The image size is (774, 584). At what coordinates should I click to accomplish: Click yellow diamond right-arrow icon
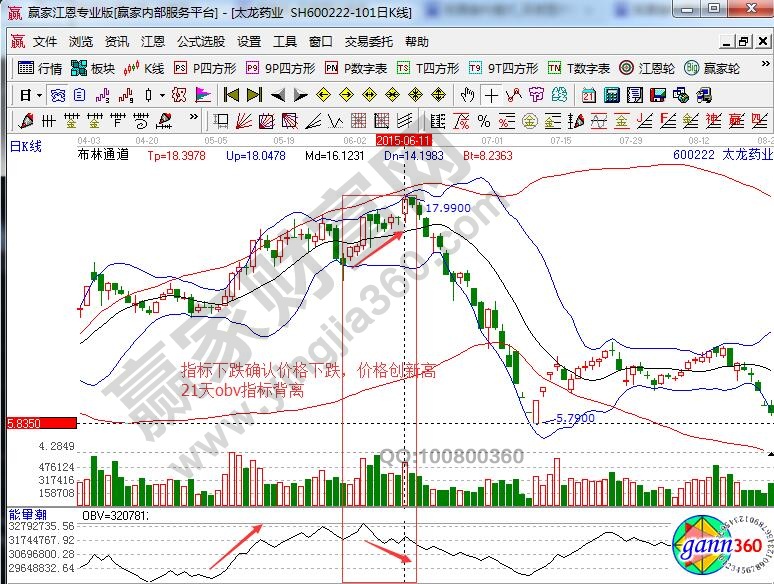(x=347, y=95)
